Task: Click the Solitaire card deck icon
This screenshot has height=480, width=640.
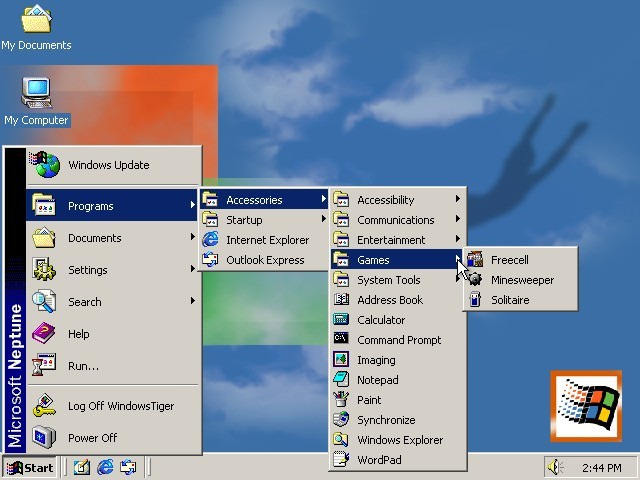Action: tap(475, 300)
